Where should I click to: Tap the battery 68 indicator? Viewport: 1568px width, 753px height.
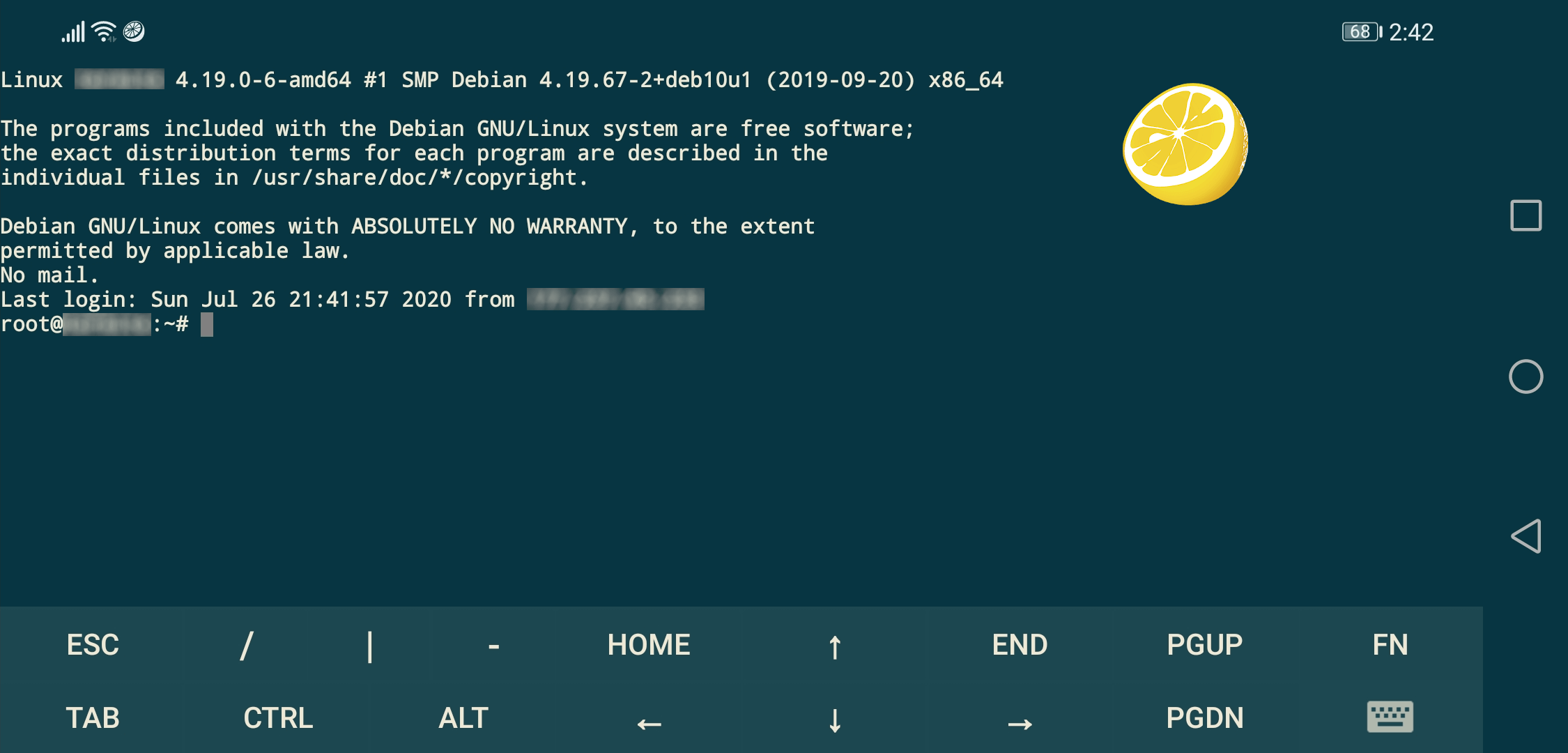pos(1362,32)
